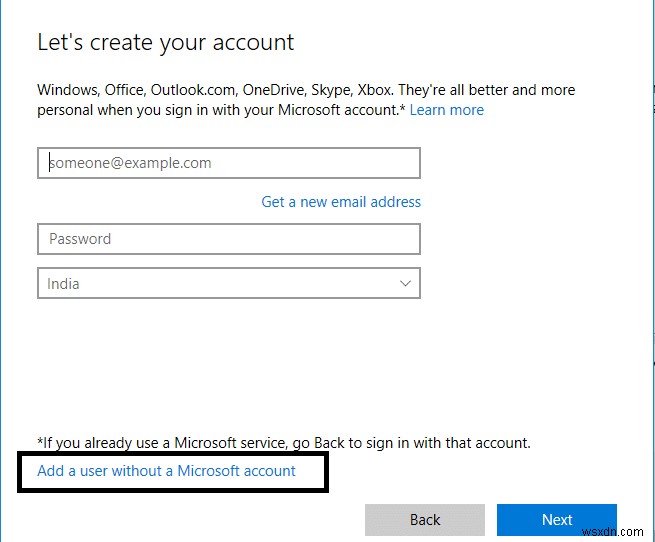Click the word "Outlook.com" in the description
This screenshot has width=655, height=542.
pyautogui.click(x=196, y=90)
